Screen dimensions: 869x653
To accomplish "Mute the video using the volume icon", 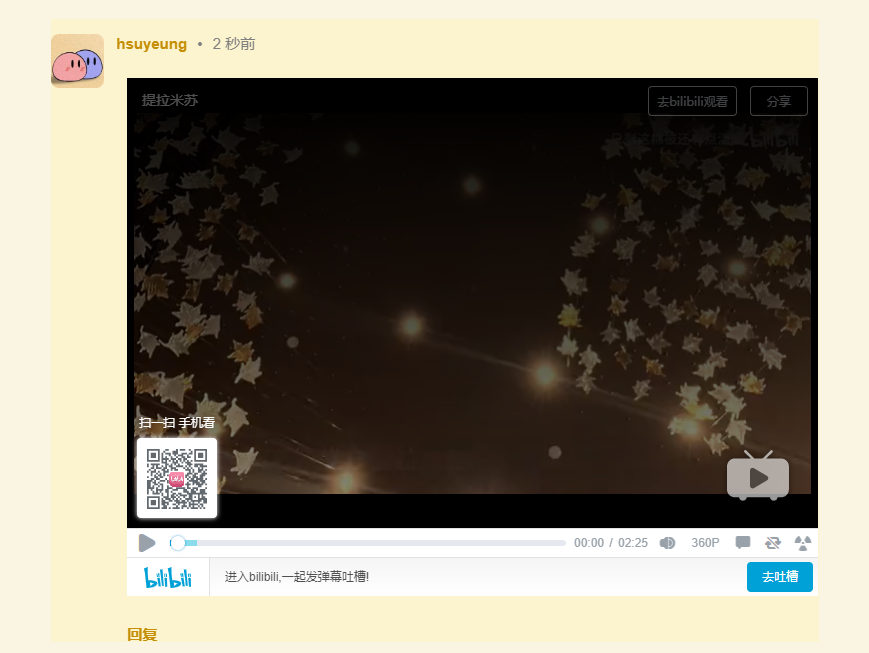I will [667, 543].
